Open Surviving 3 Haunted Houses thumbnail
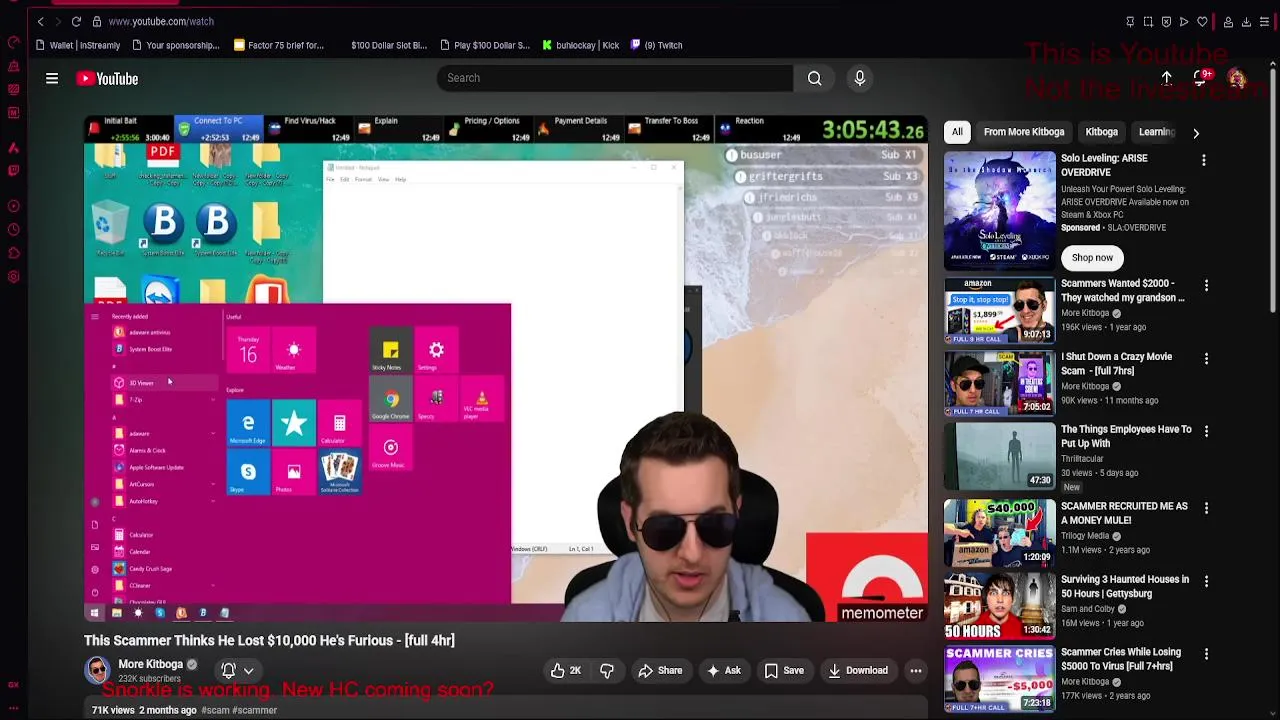 click(x=1000, y=605)
